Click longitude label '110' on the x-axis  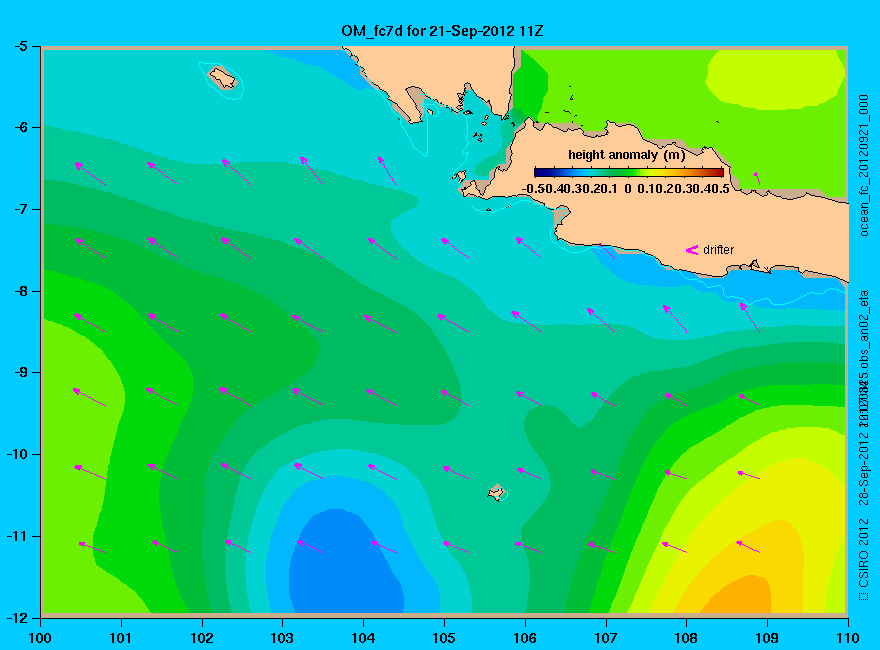848,638
